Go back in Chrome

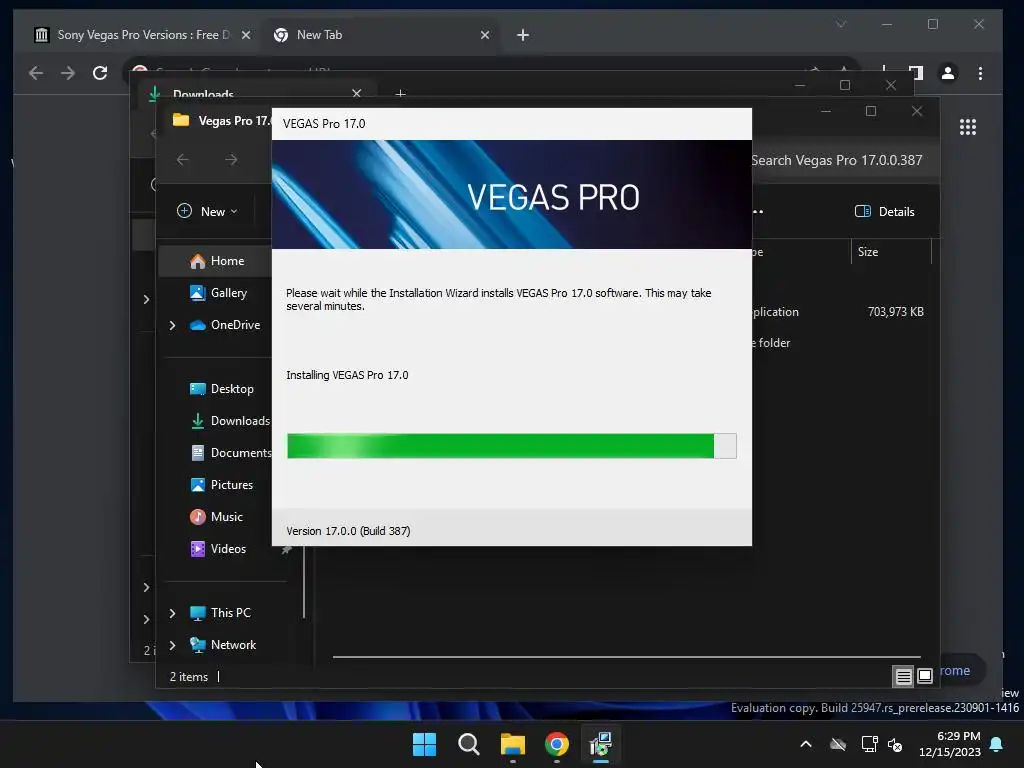36,73
